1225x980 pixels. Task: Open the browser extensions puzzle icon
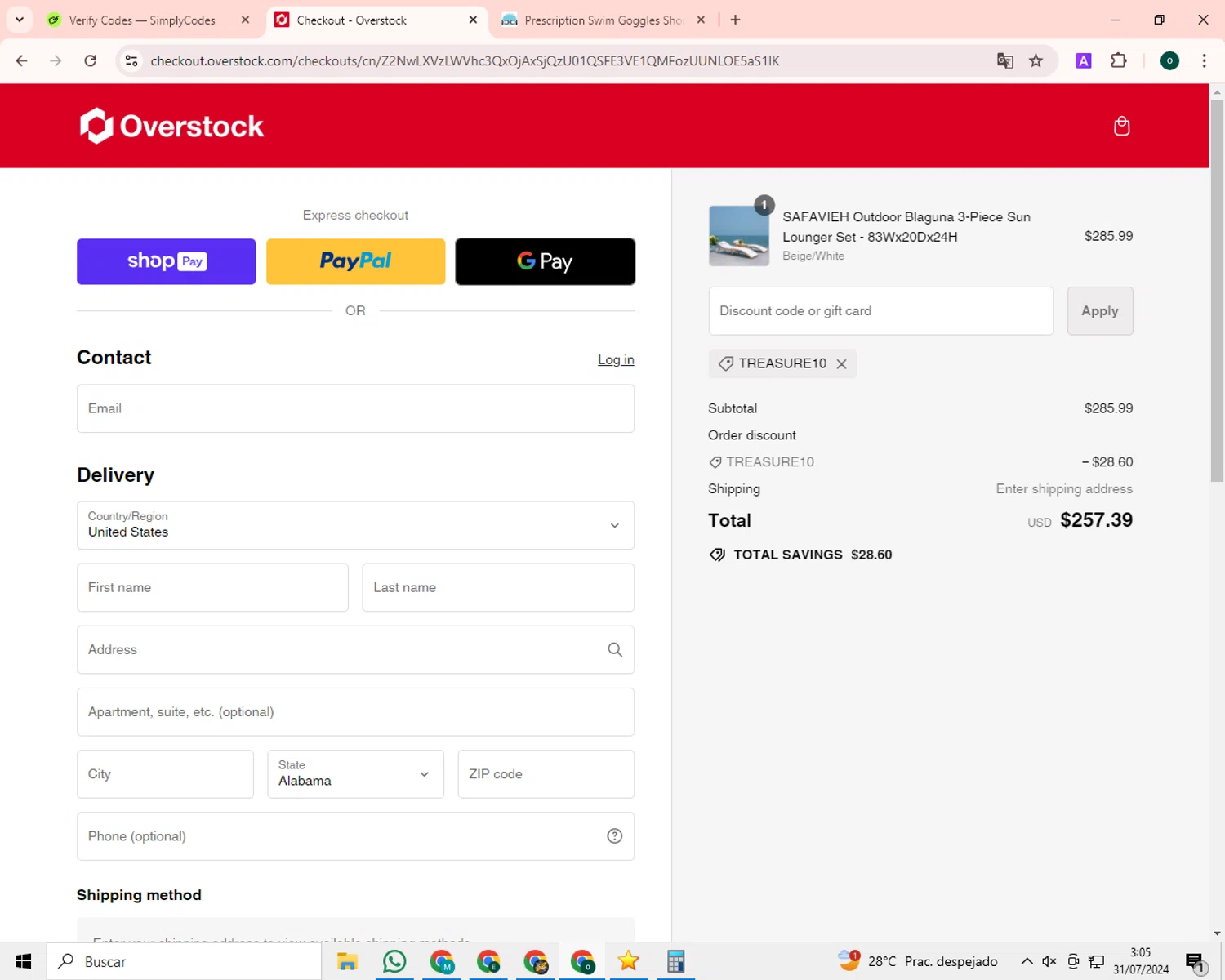pos(1119,60)
